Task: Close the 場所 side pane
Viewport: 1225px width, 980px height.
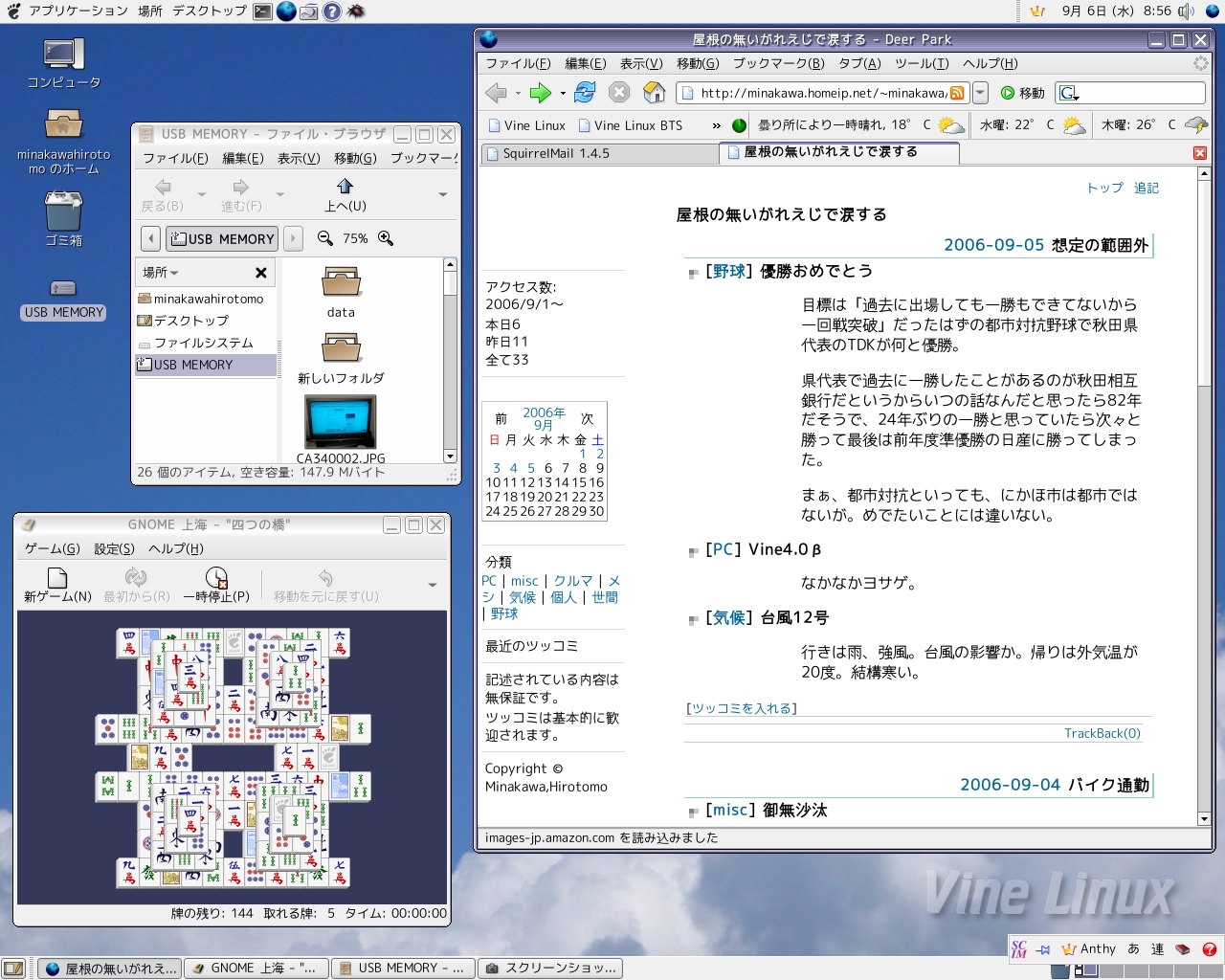Action: pyautogui.click(x=260, y=273)
